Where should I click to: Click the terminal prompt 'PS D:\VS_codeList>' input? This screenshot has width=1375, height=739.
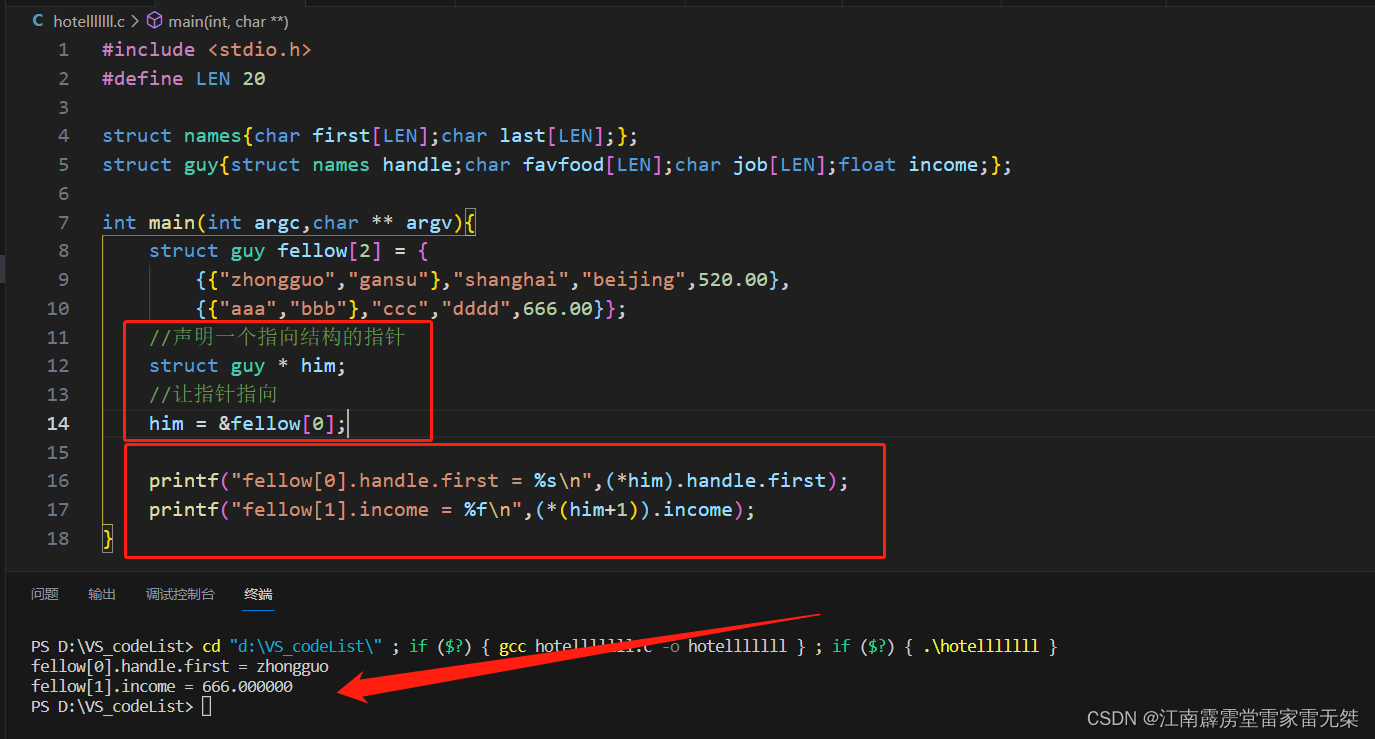(x=121, y=706)
